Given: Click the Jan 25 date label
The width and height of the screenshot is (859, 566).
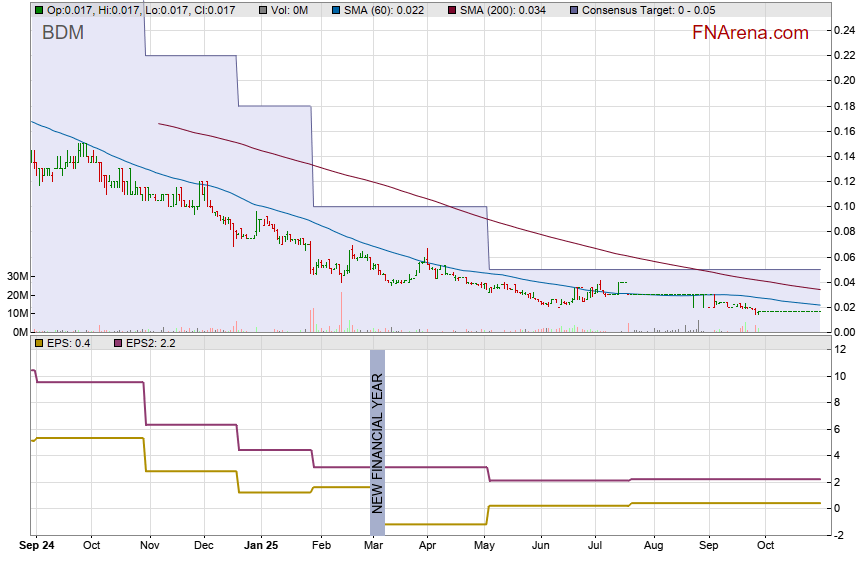Looking at the screenshot, I should [261, 546].
